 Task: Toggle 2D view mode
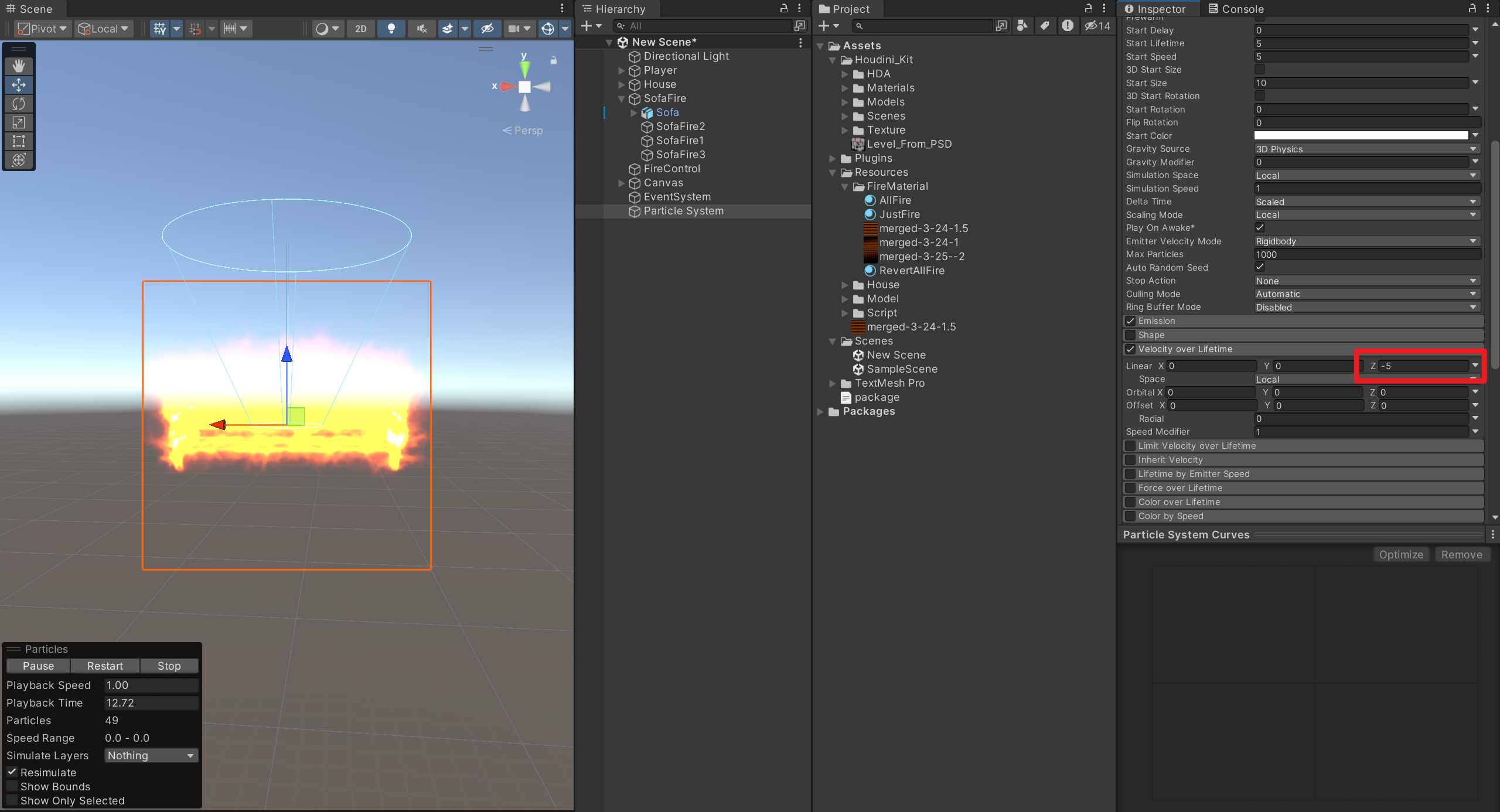[360, 28]
